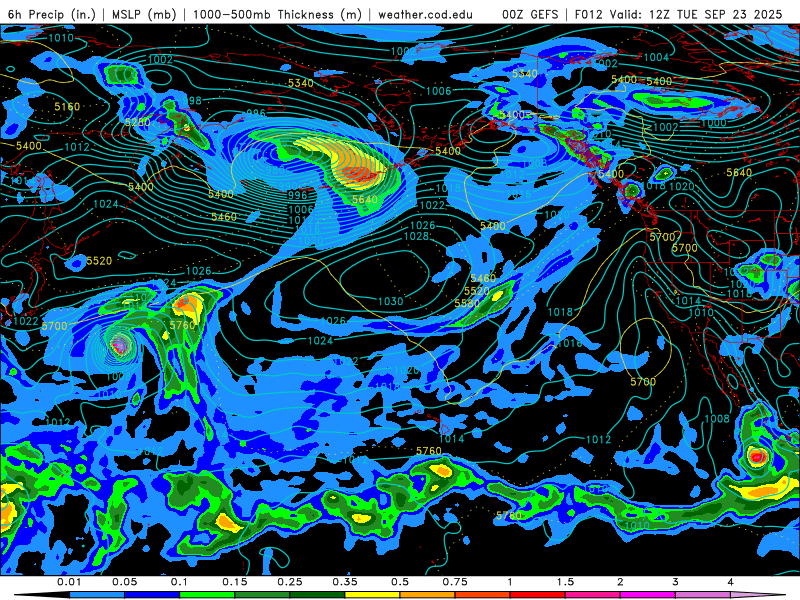Click the '1000-500mb Thickness (m)' header label

pyautogui.click(x=277, y=14)
